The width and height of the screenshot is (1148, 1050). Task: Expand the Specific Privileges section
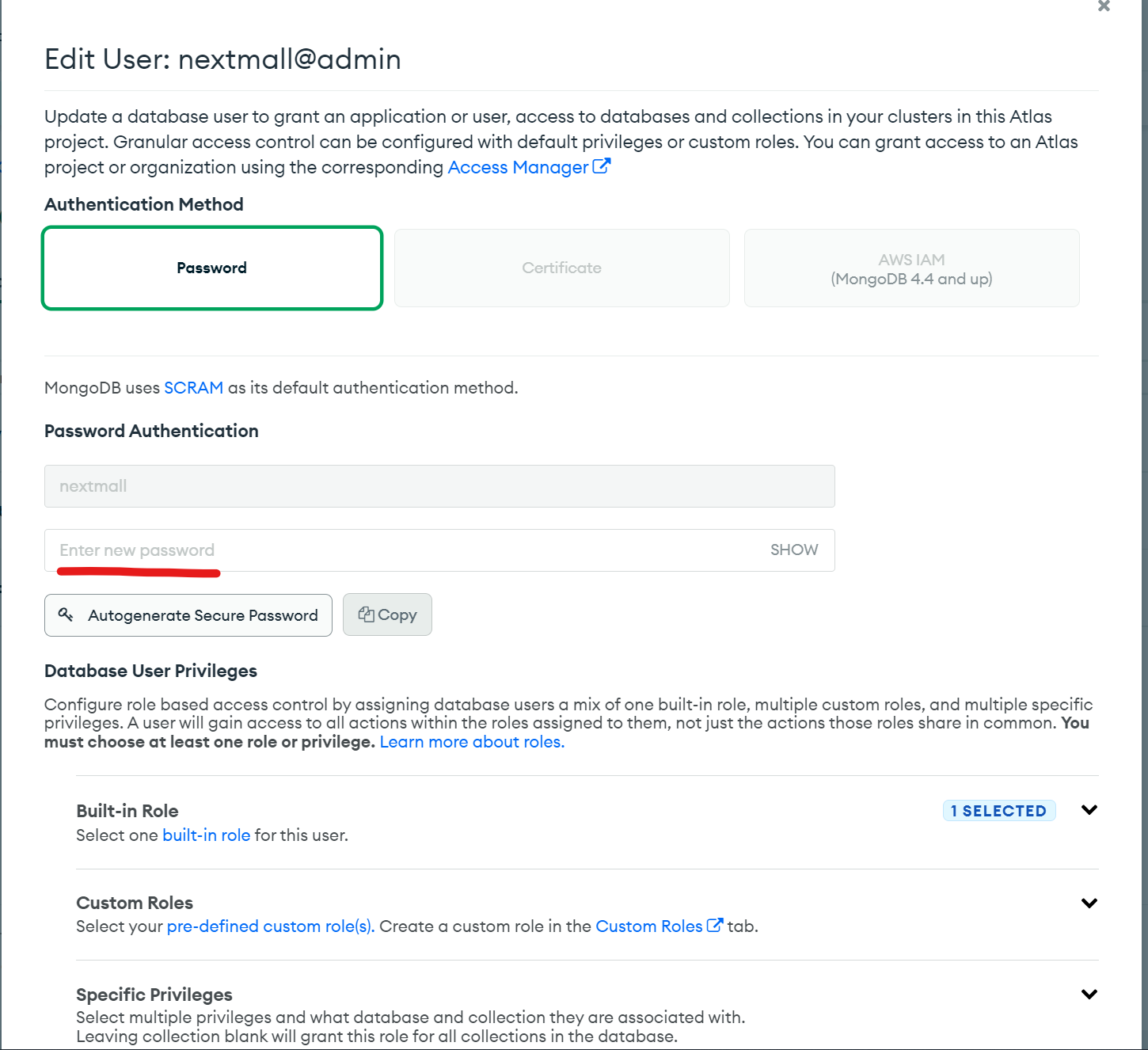coord(1089,994)
